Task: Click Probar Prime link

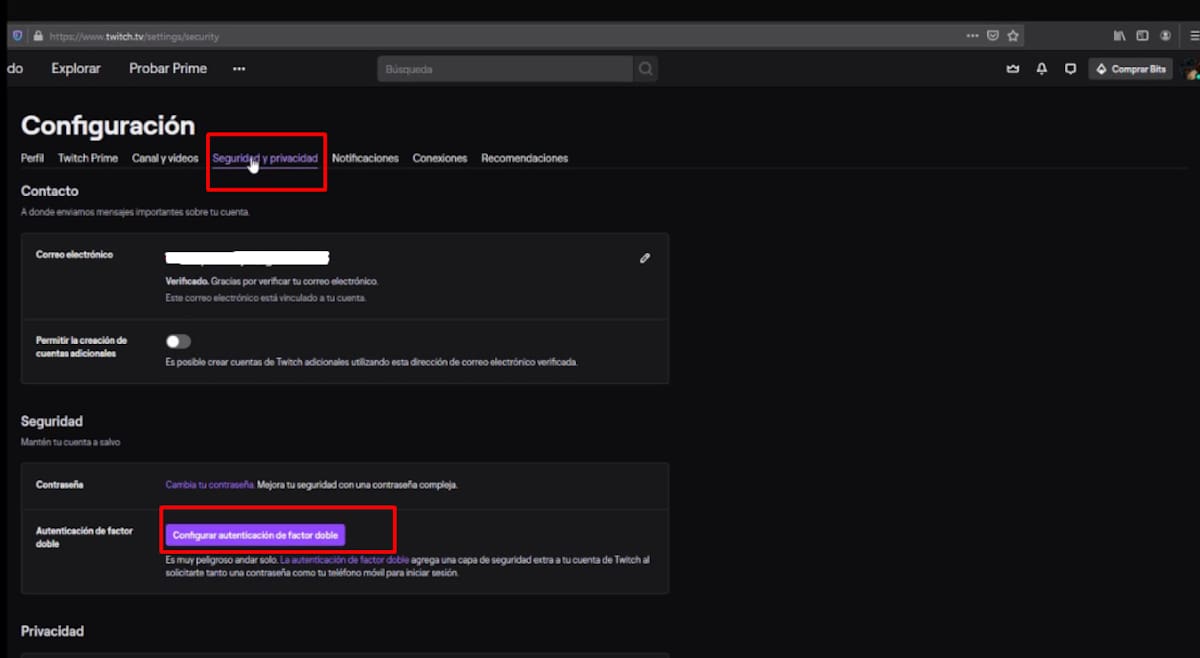Action: (x=168, y=69)
